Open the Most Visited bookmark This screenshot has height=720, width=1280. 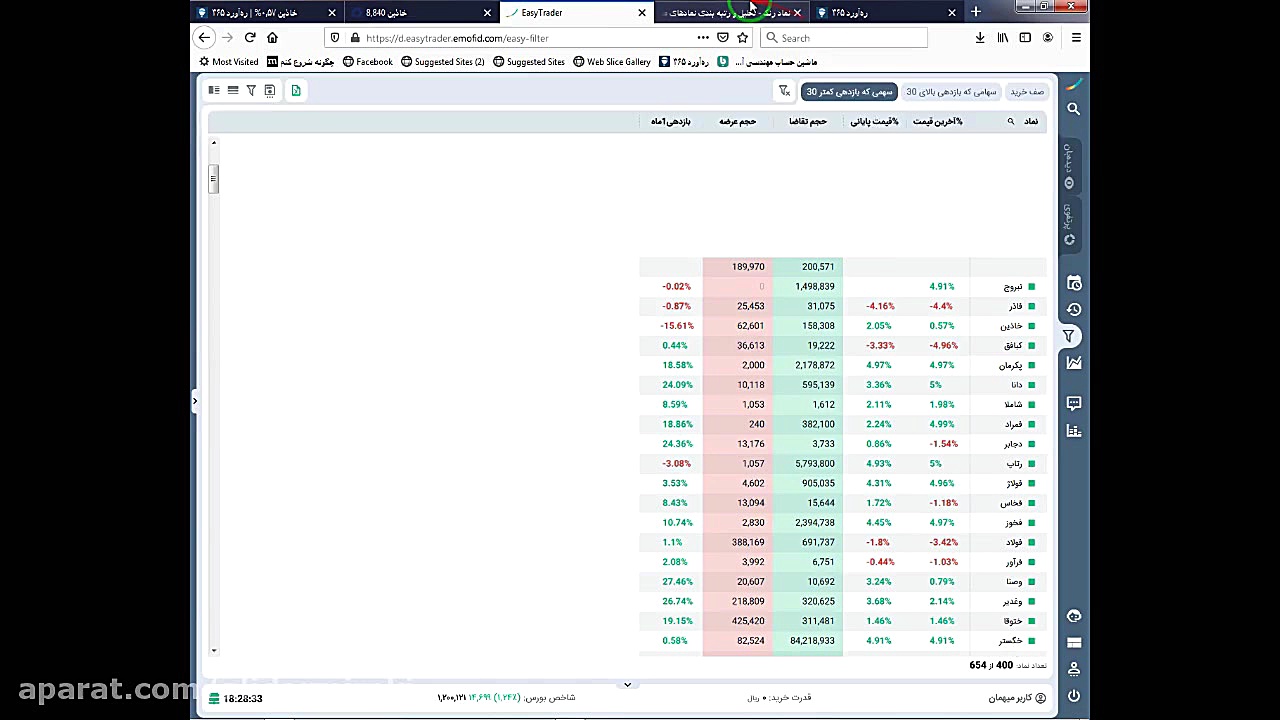pyautogui.click(x=229, y=62)
